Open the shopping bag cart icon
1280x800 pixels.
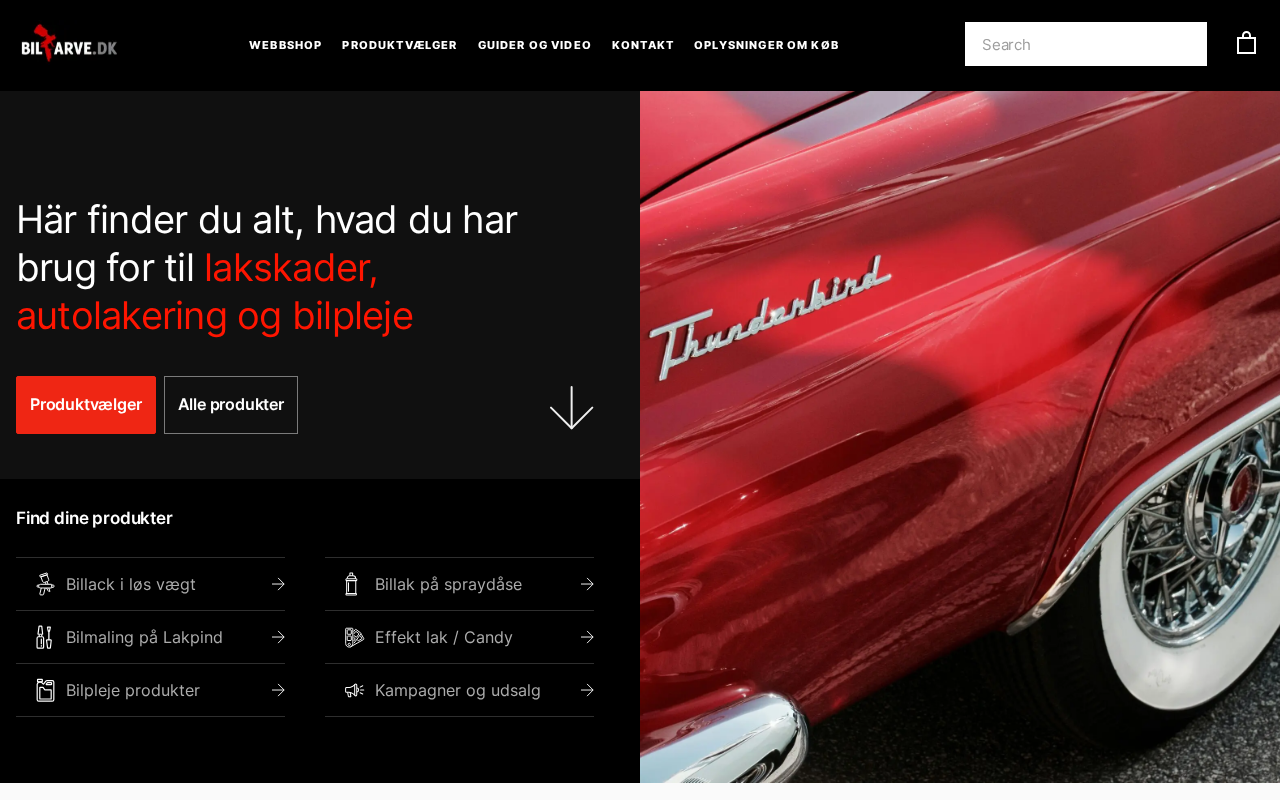tap(1246, 43)
